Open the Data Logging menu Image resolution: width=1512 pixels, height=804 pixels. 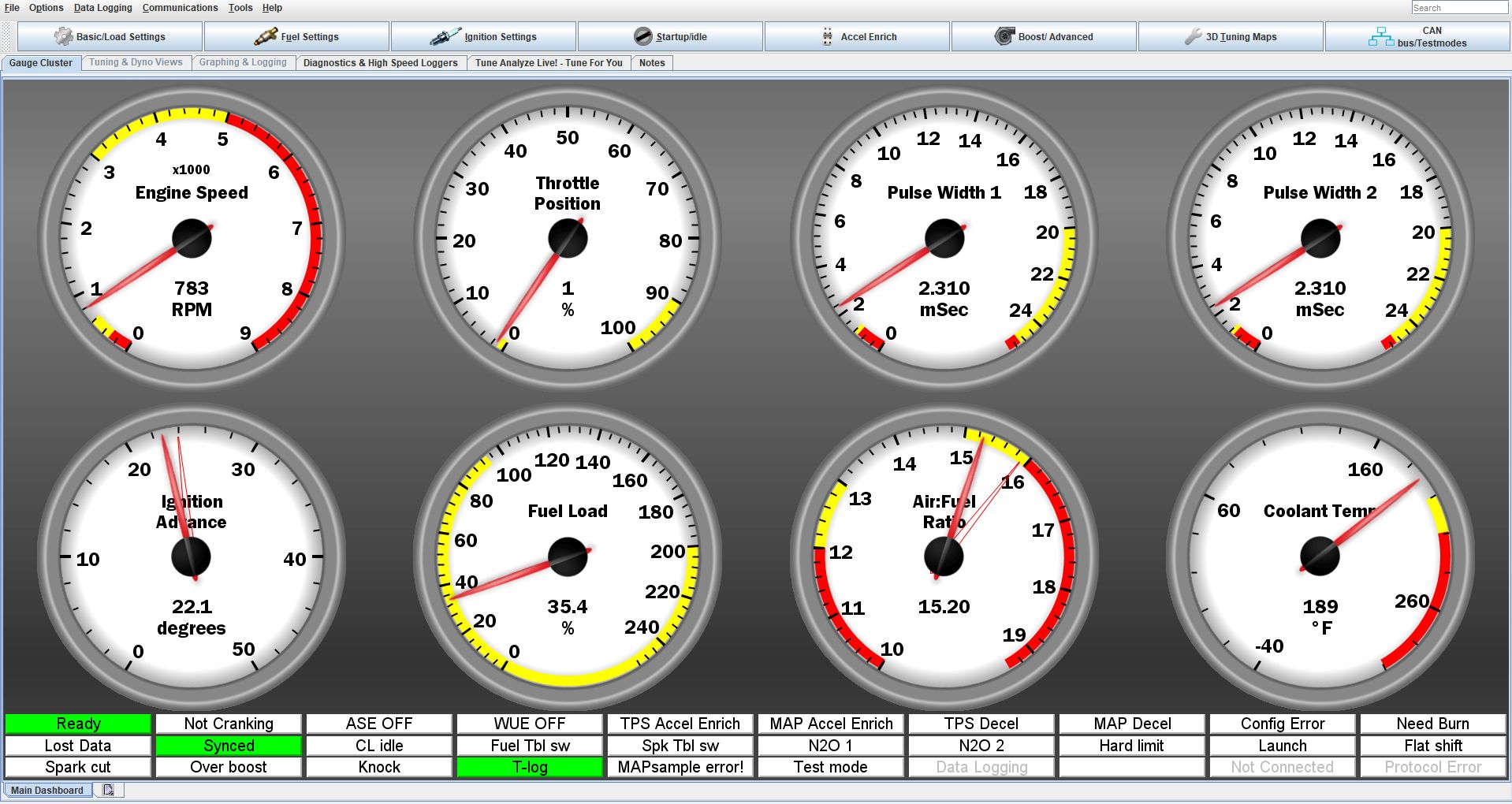coord(103,8)
